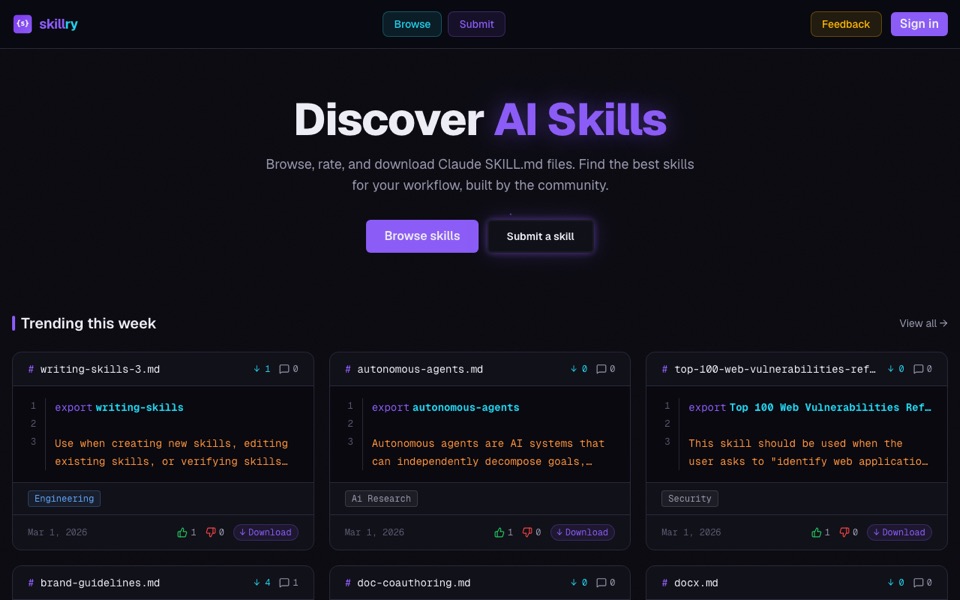Click 'export autonomous-agents' code line
The image size is (960, 600).
[x=445, y=407]
